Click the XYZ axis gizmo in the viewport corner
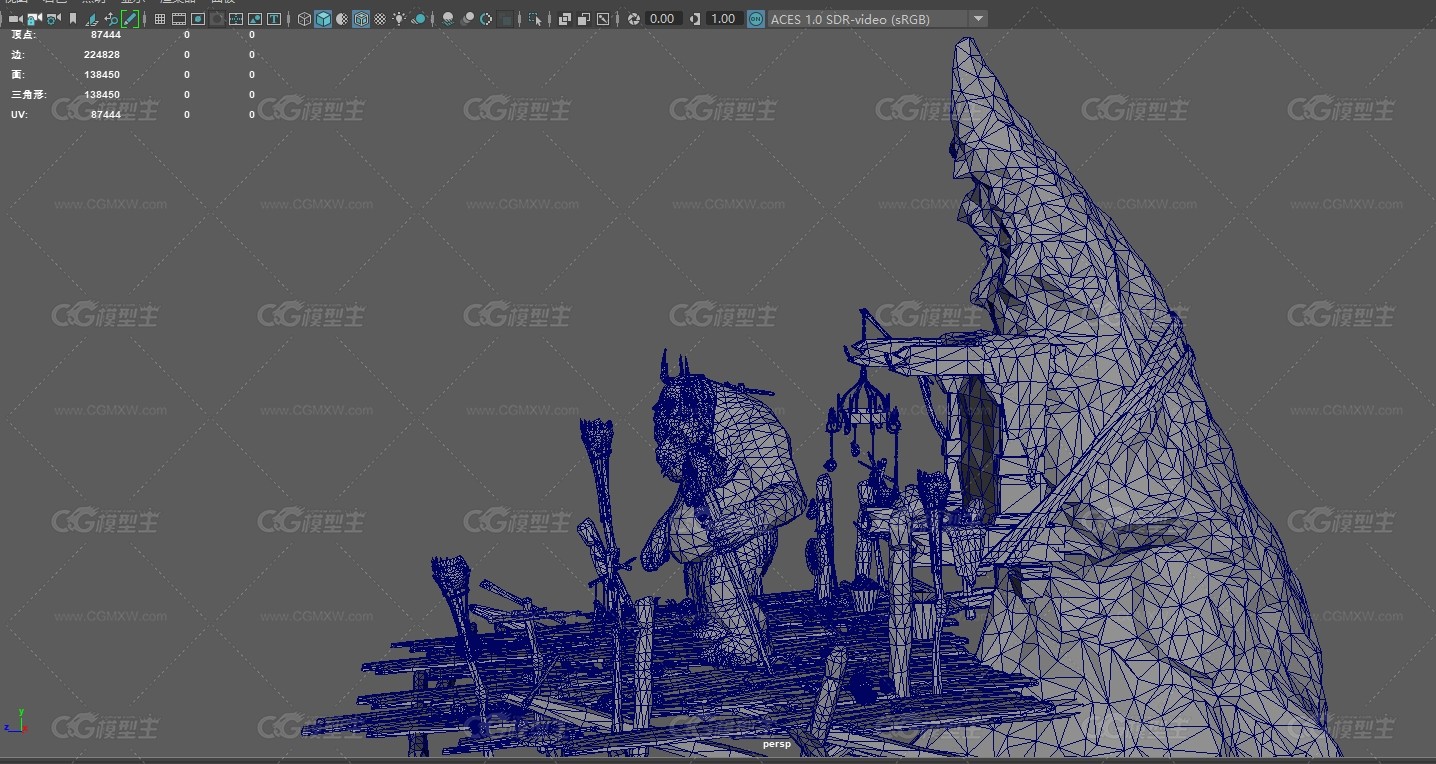This screenshot has height=764, width=1436. click(14, 722)
